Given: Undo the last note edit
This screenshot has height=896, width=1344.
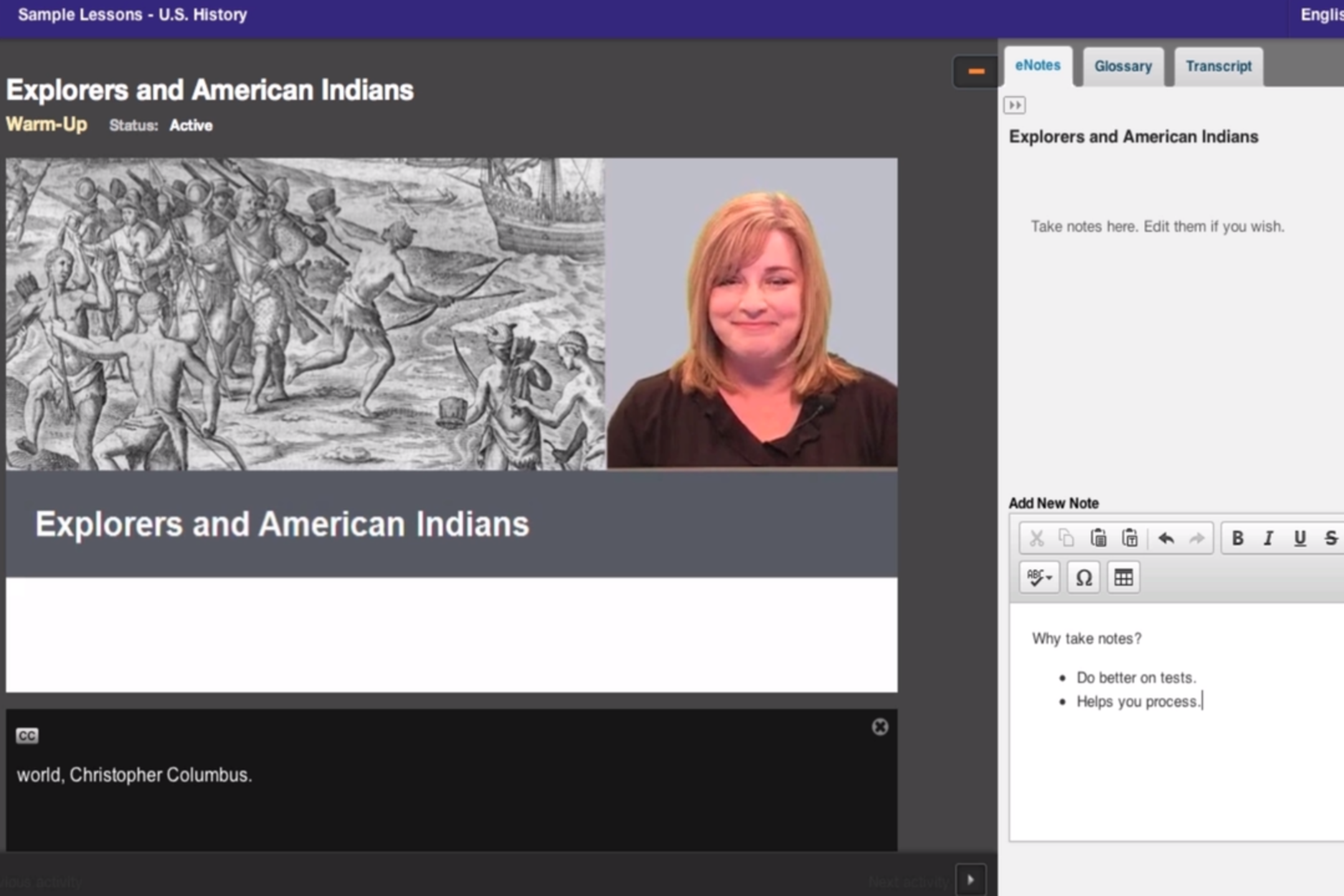Looking at the screenshot, I should click(x=1166, y=538).
